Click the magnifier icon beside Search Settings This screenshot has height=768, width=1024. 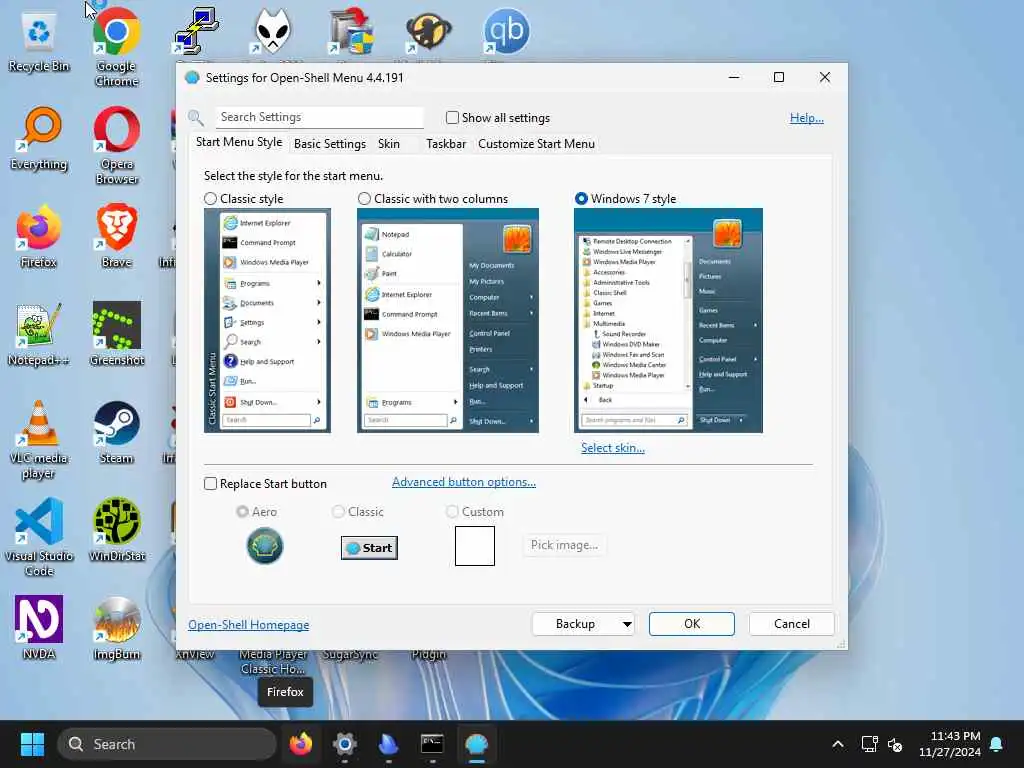click(x=195, y=118)
